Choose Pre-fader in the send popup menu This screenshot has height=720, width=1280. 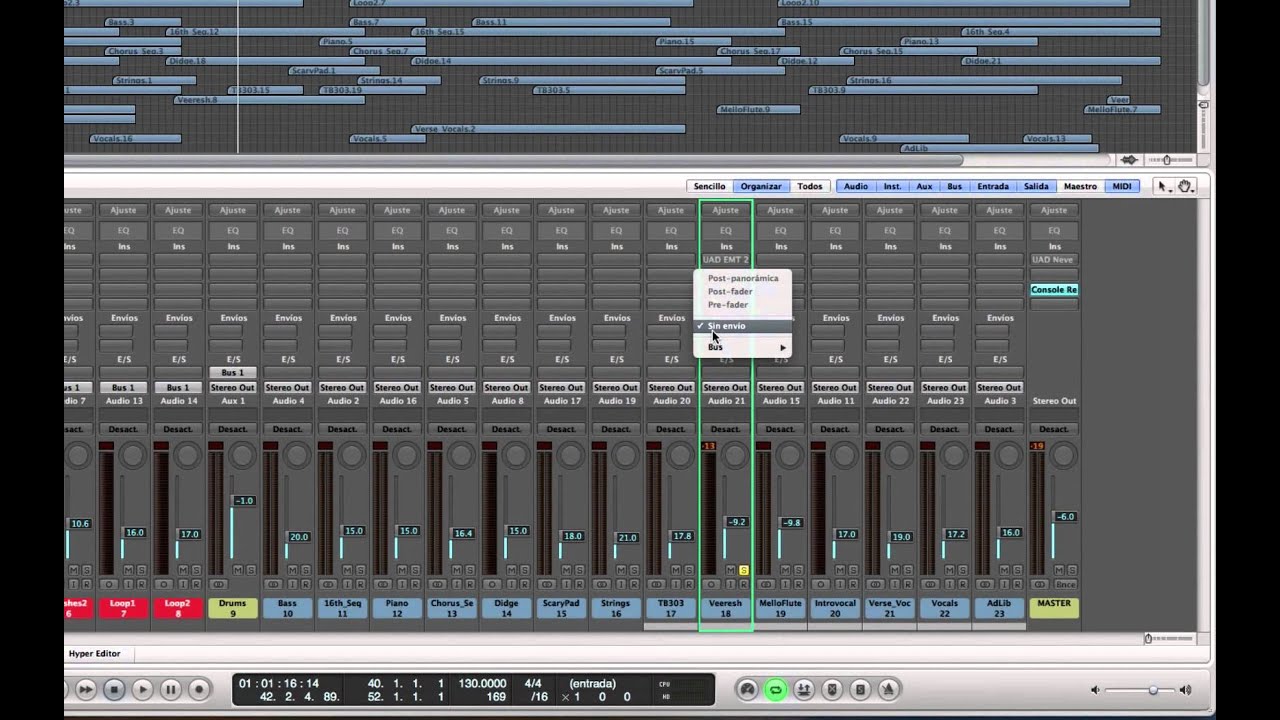[x=743, y=304]
